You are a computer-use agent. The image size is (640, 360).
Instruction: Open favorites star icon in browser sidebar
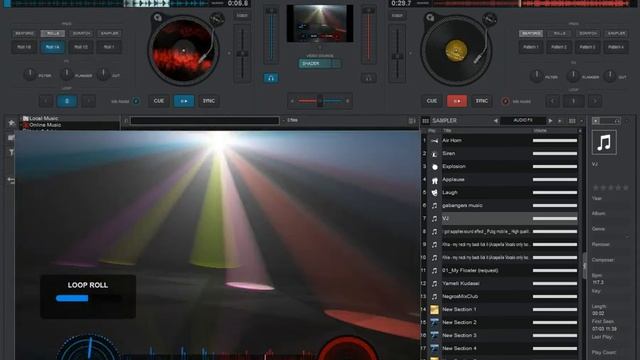pyautogui.click(x=11, y=123)
